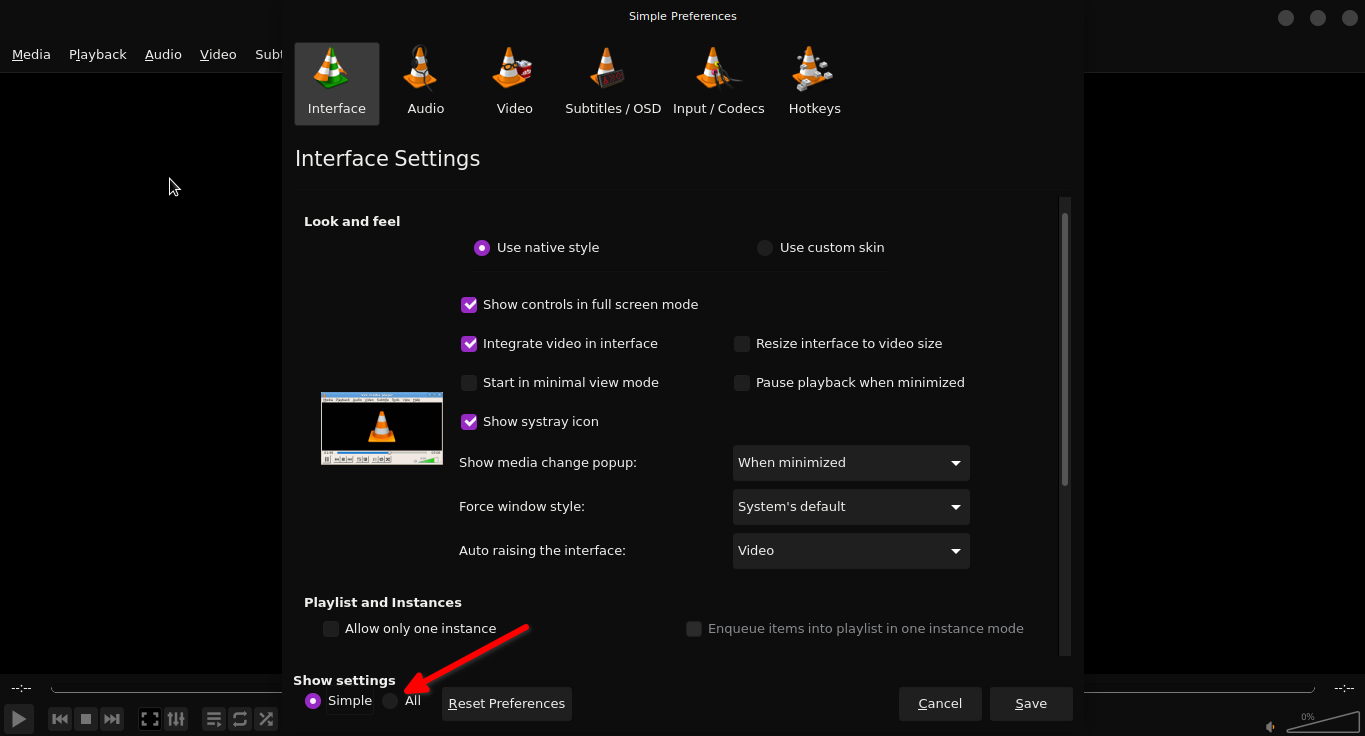Open the Input / Codecs preferences

tap(718, 84)
